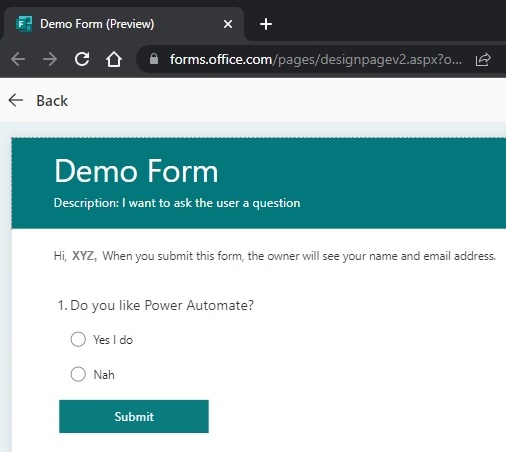Click the Submit button

[134, 416]
